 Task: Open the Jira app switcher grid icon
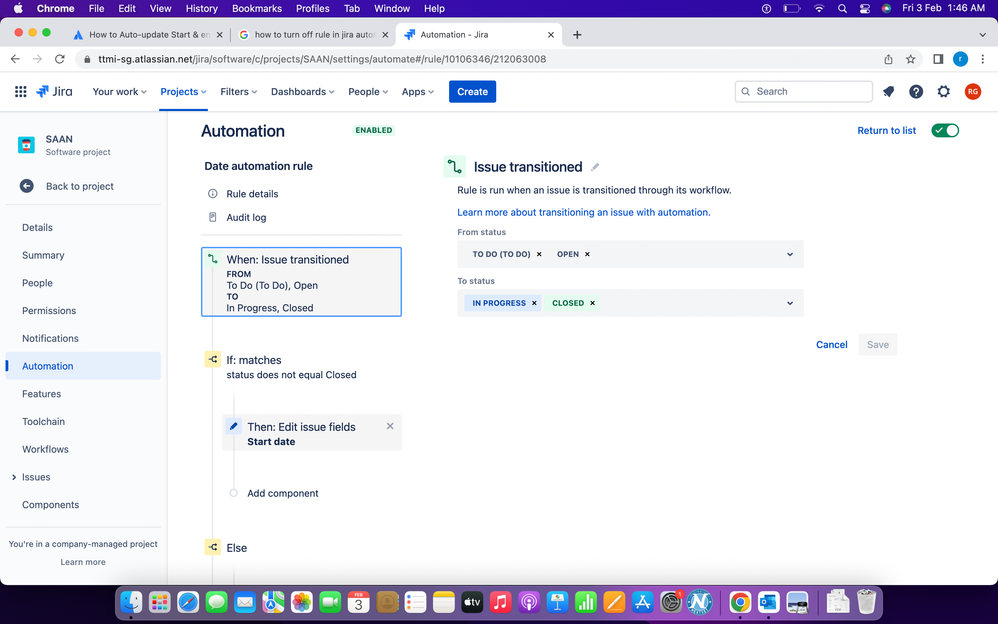coord(20,92)
